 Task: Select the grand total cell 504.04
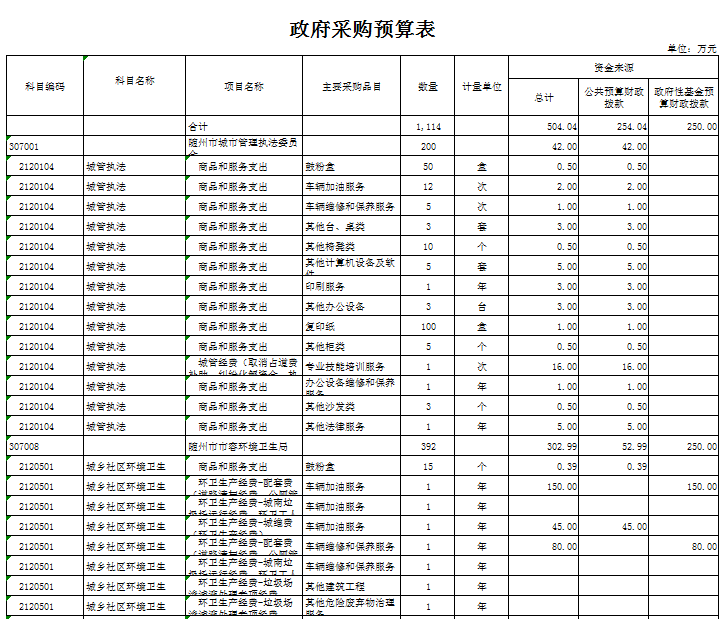click(x=544, y=127)
